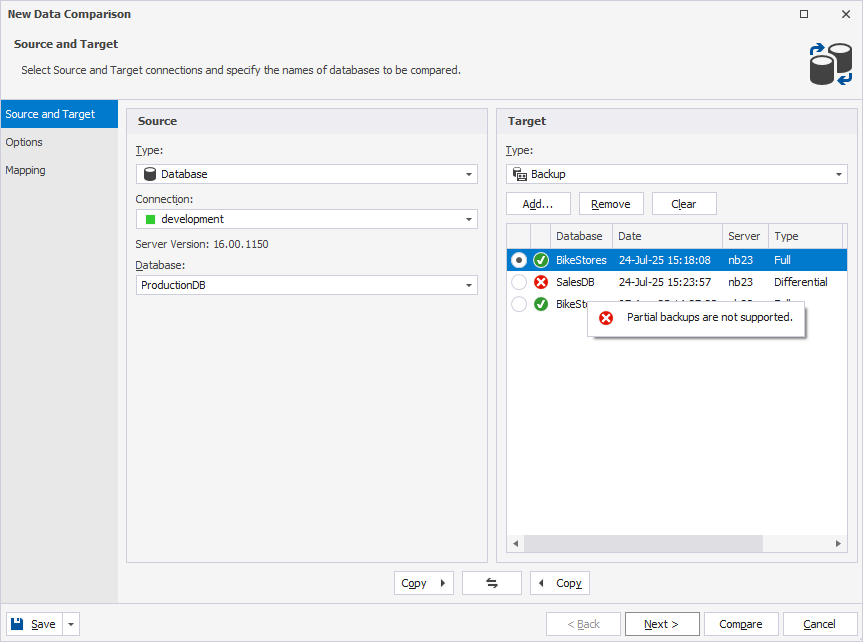Viewport: 863px width, 642px height.
Task: Expand the Save button's dropdown arrow
Action: point(69,623)
